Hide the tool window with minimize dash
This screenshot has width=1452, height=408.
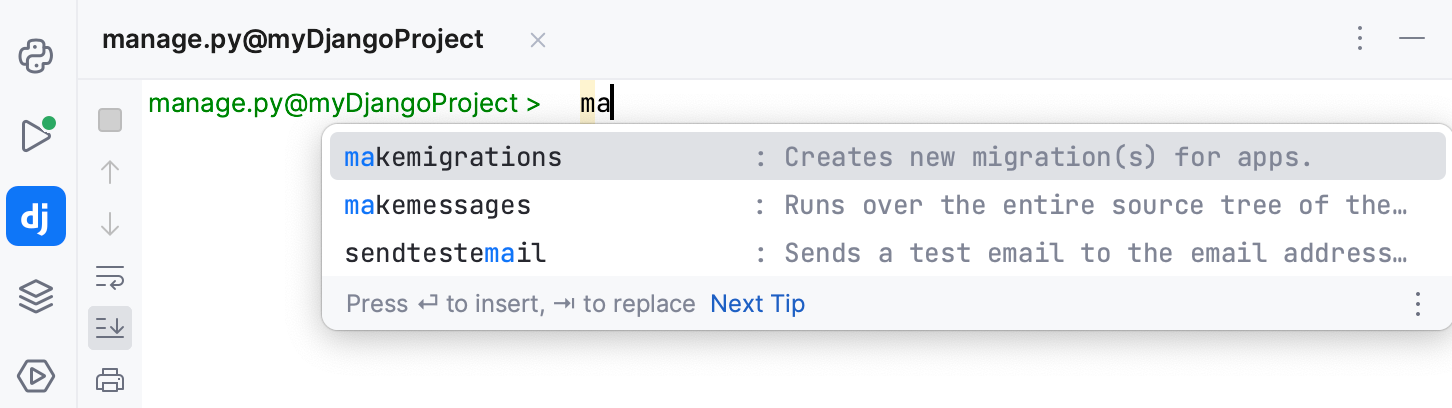[x=1412, y=39]
